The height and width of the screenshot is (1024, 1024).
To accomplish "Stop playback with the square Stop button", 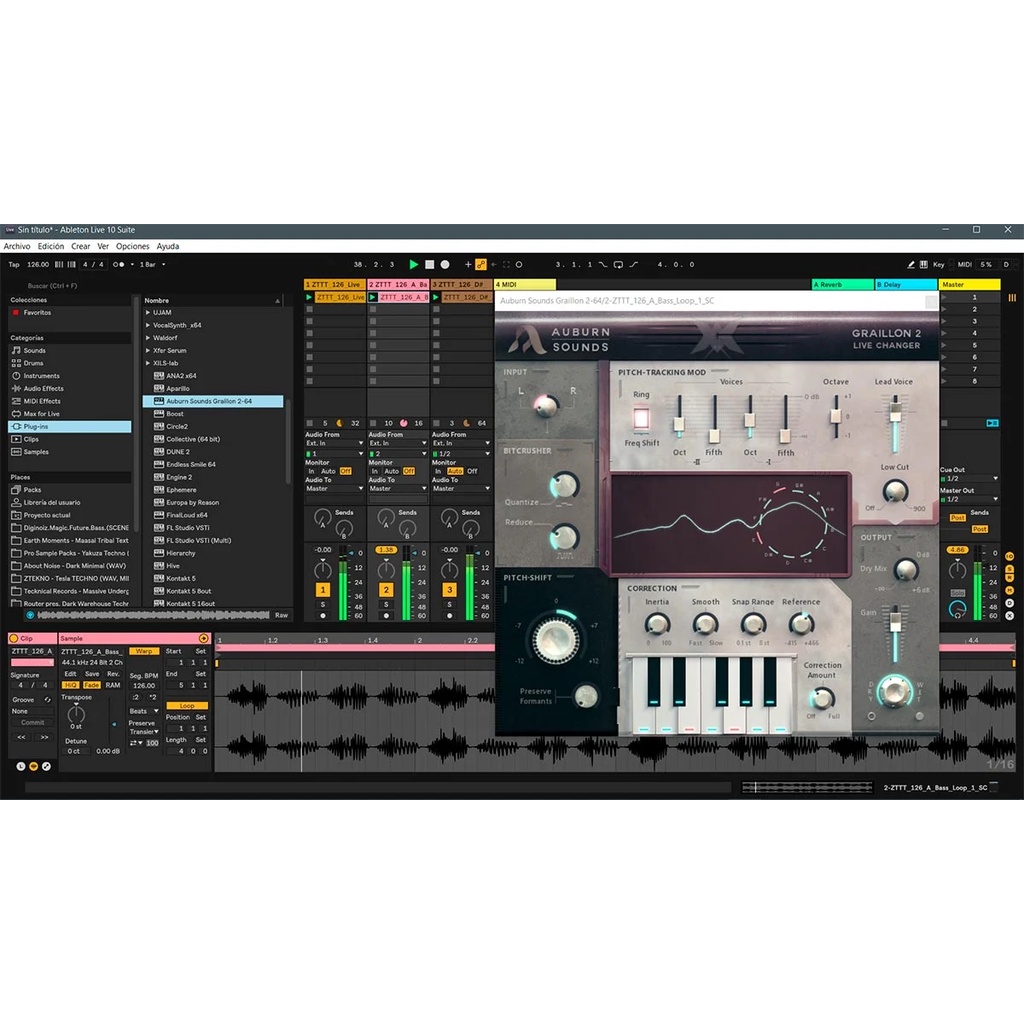I will point(430,264).
